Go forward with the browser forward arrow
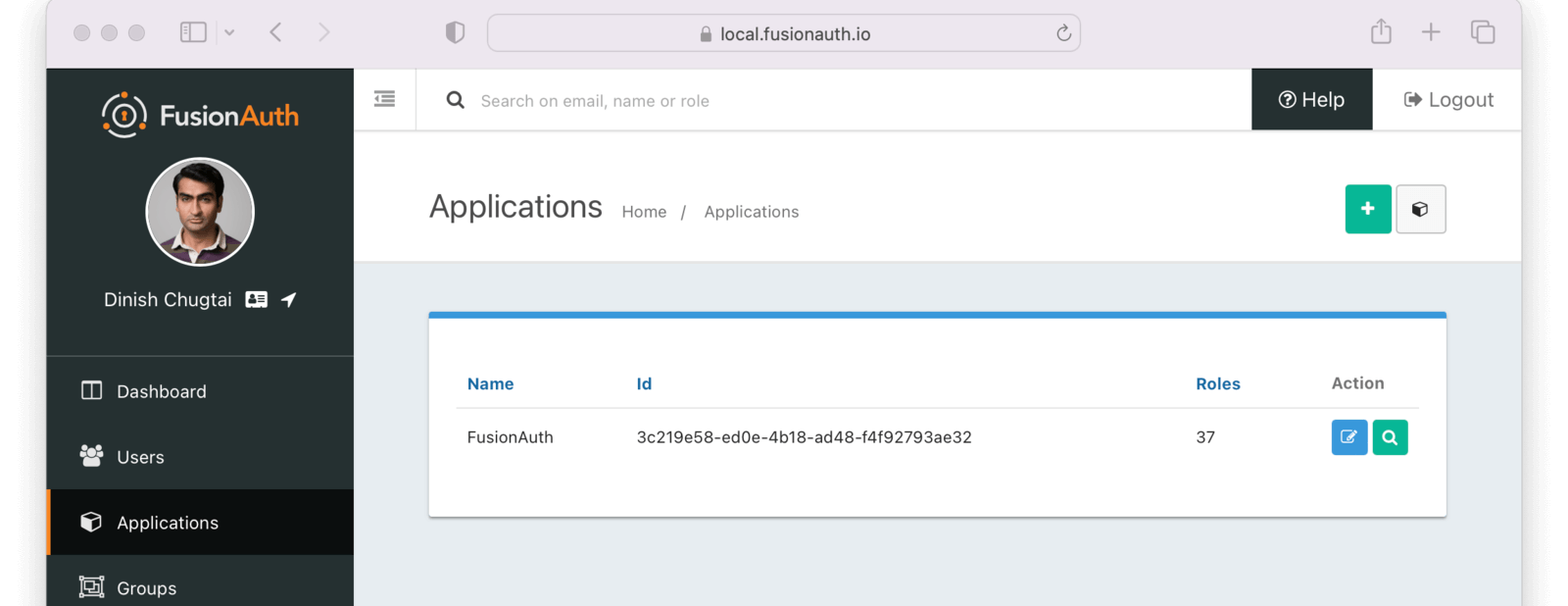Screen dimensions: 1568x606 pyautogui.click(x=324, y=32)
